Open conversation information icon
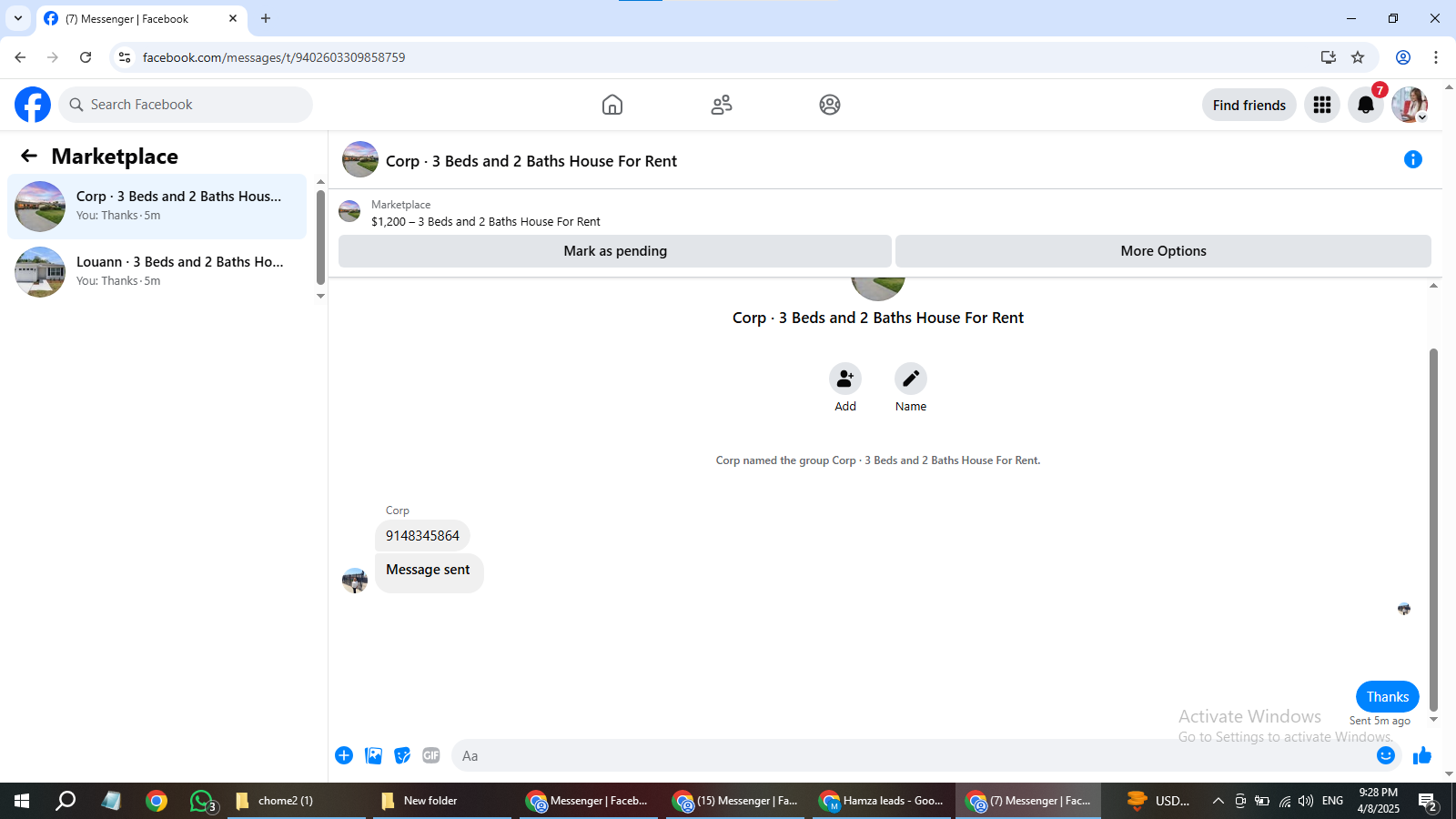 pos(1413,159)
